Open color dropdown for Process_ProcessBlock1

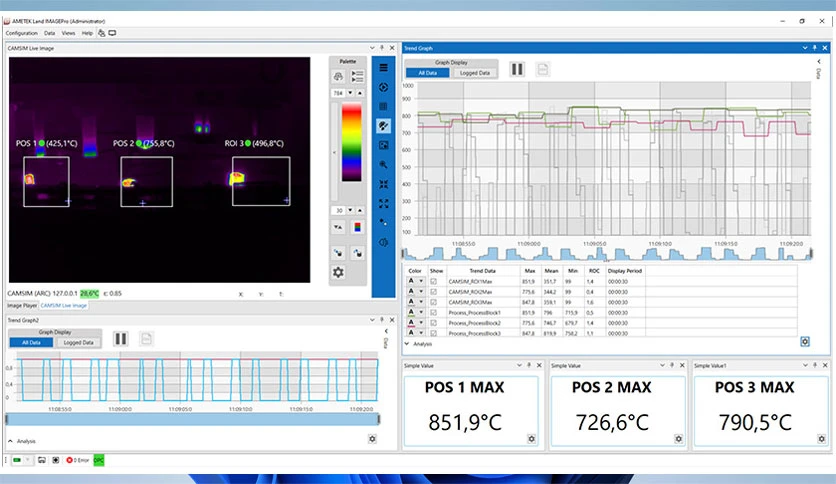click(421, 312)
